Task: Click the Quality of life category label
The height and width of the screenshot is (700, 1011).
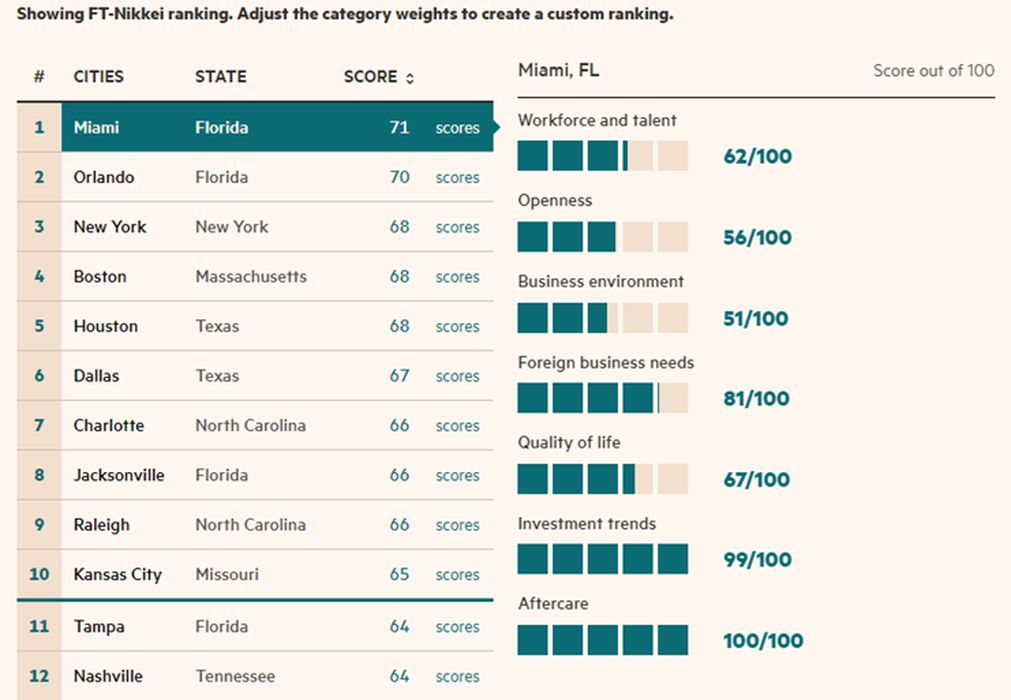Action: click(569, 443)
